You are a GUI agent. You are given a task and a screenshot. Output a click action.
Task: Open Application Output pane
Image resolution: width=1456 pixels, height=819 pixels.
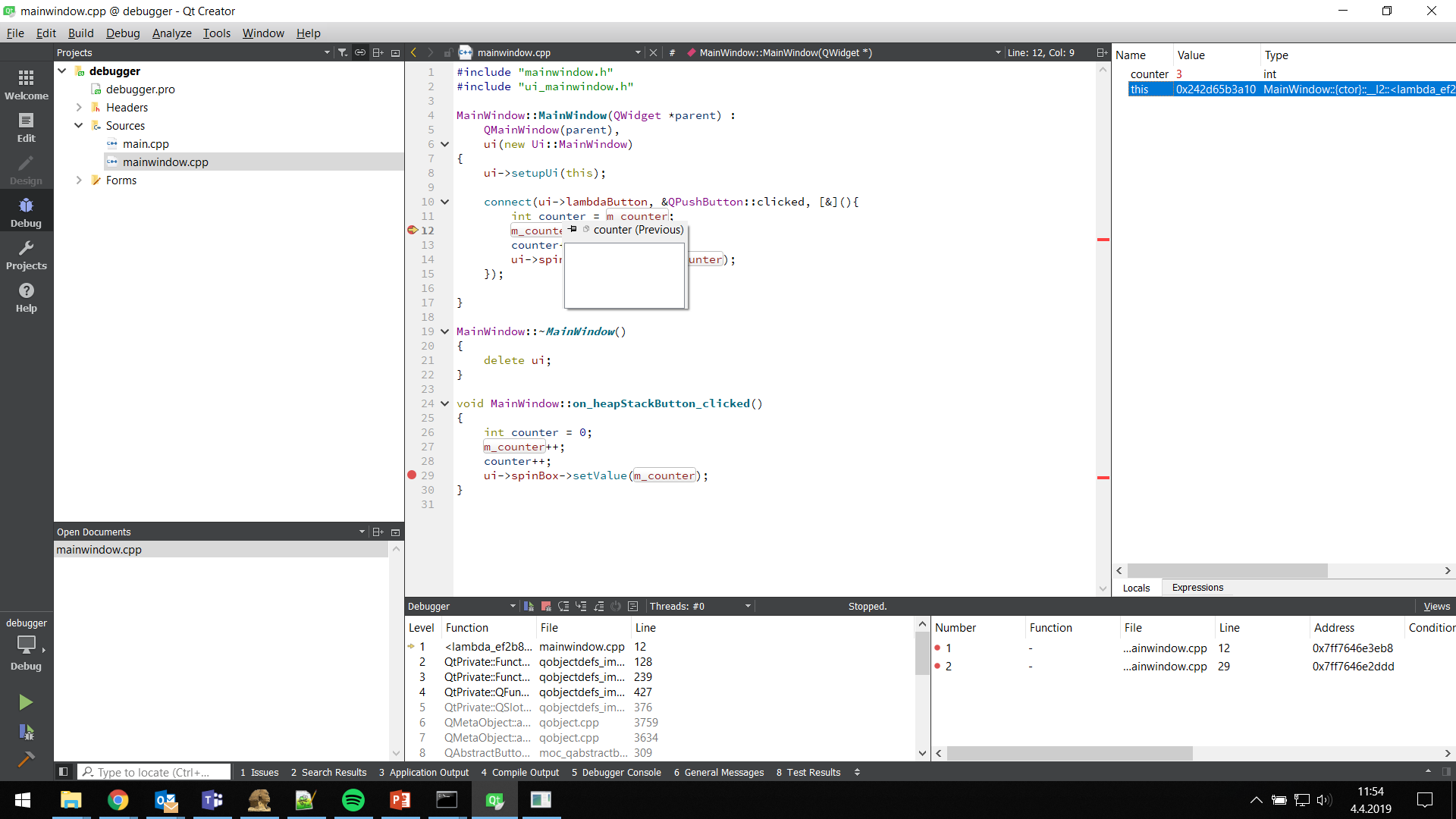click(424, 773)
